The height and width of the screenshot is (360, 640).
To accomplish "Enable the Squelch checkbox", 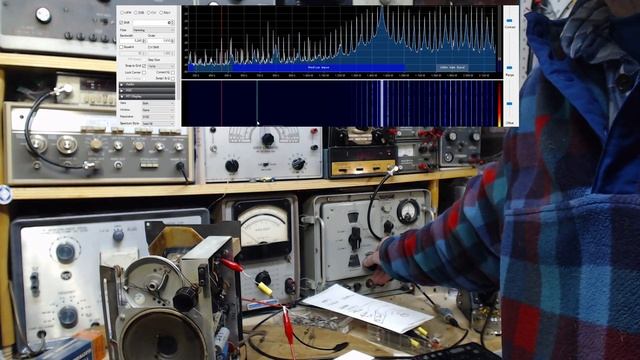I will pos(122,47).
